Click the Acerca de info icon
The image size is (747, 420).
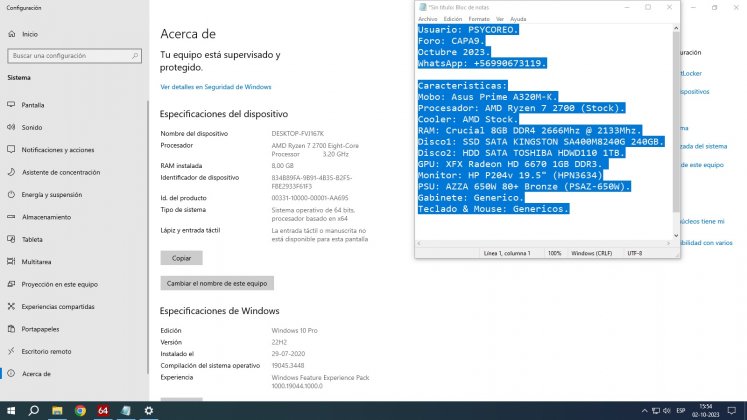(11, 373)
